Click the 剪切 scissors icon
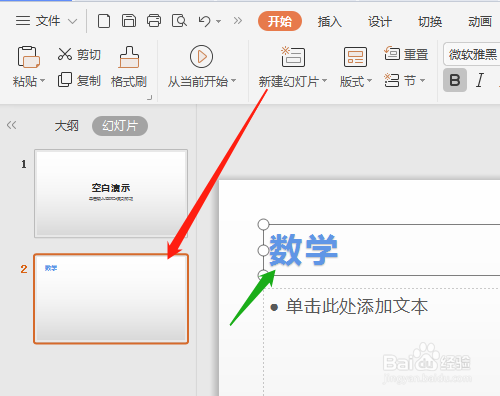Screen dimensions: 500x396 coord(64,54)
